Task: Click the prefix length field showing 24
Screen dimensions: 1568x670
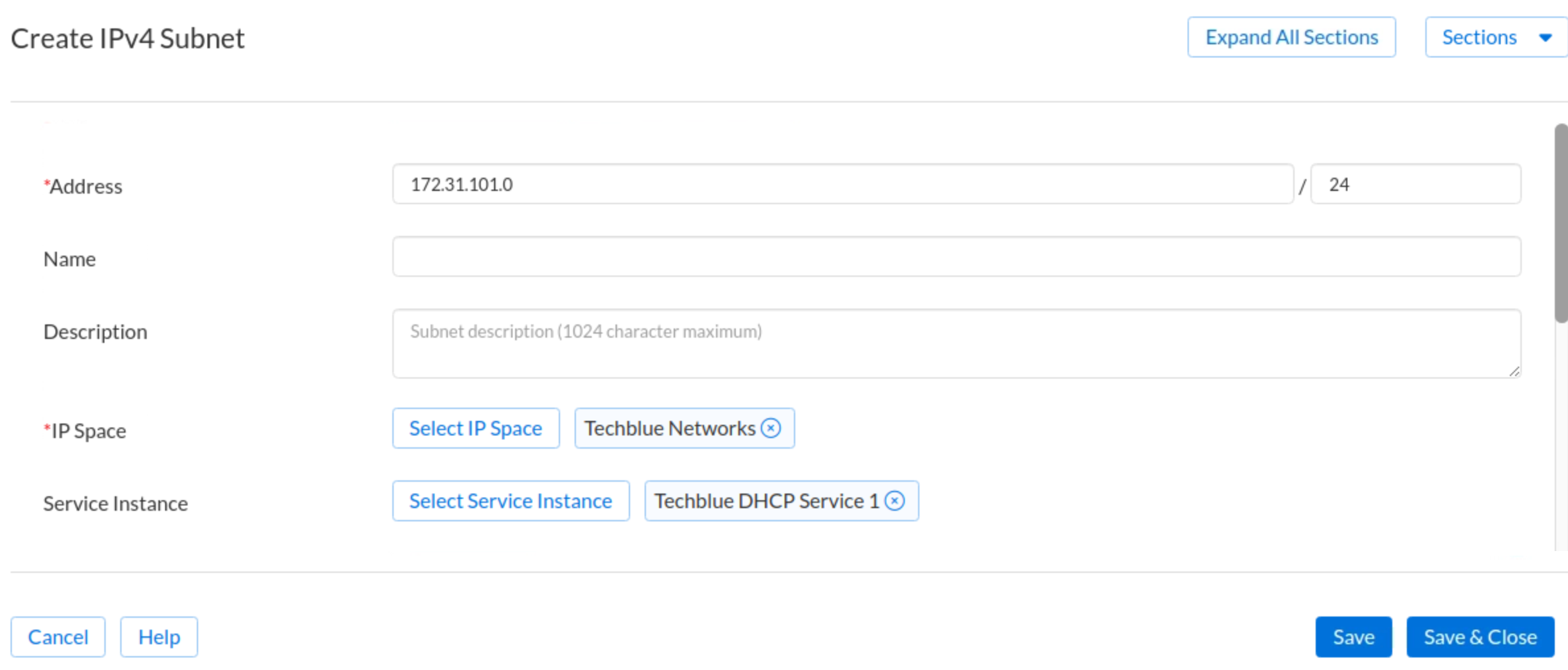Action: [x=1415, y=184]
